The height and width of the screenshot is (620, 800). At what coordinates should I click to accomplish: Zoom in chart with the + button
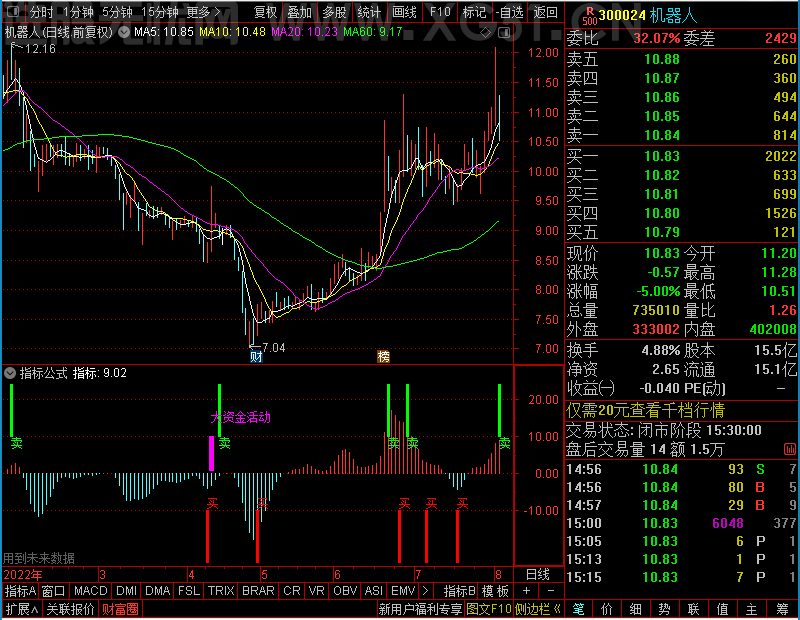tap(527, 591)
